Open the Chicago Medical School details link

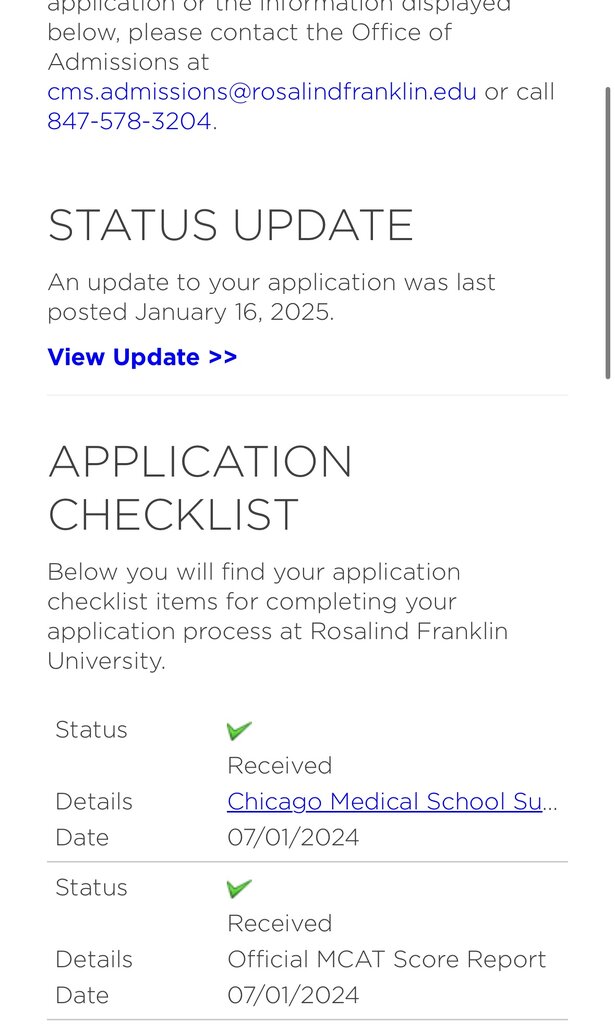392,802
